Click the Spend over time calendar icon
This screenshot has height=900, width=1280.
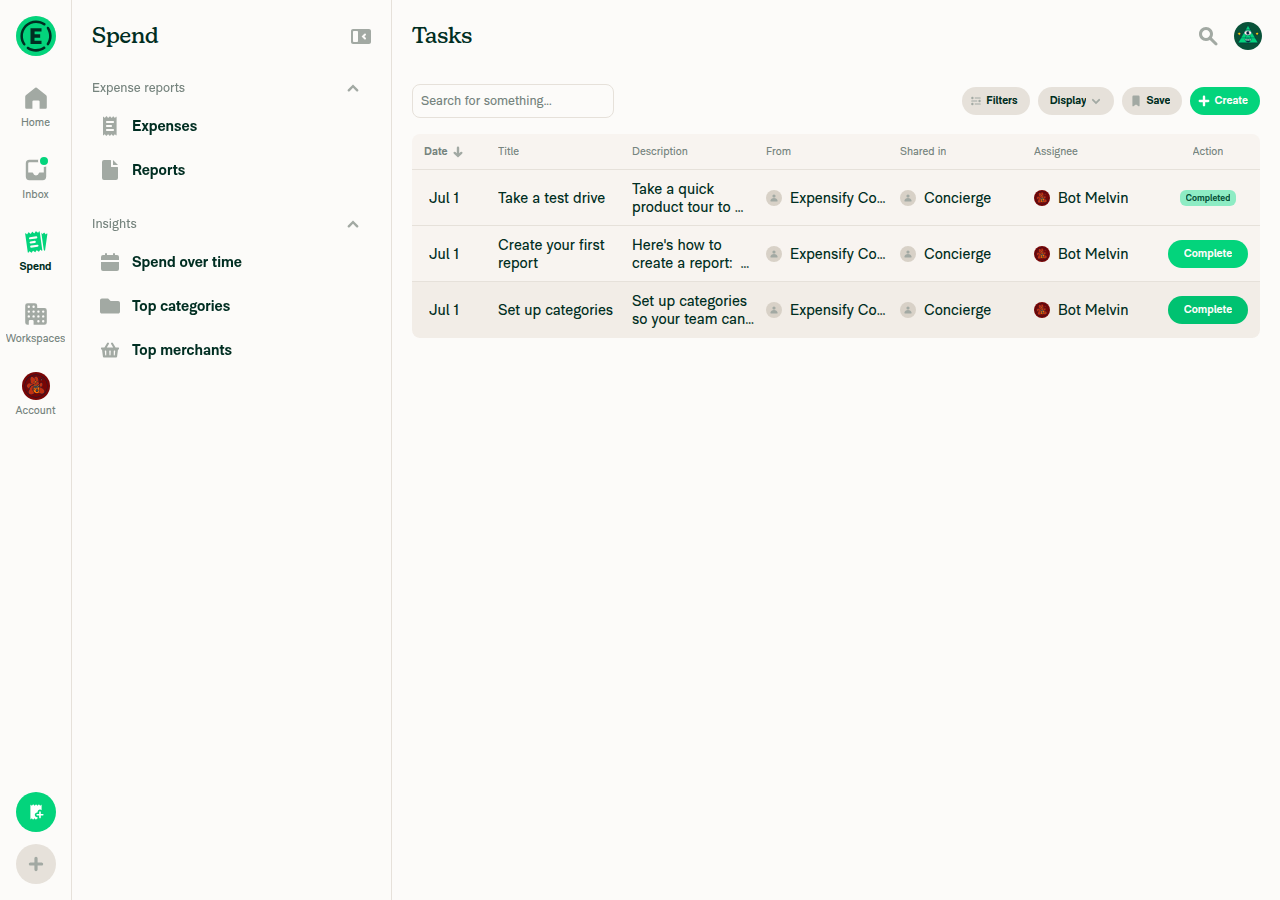[x=110, y=262]
